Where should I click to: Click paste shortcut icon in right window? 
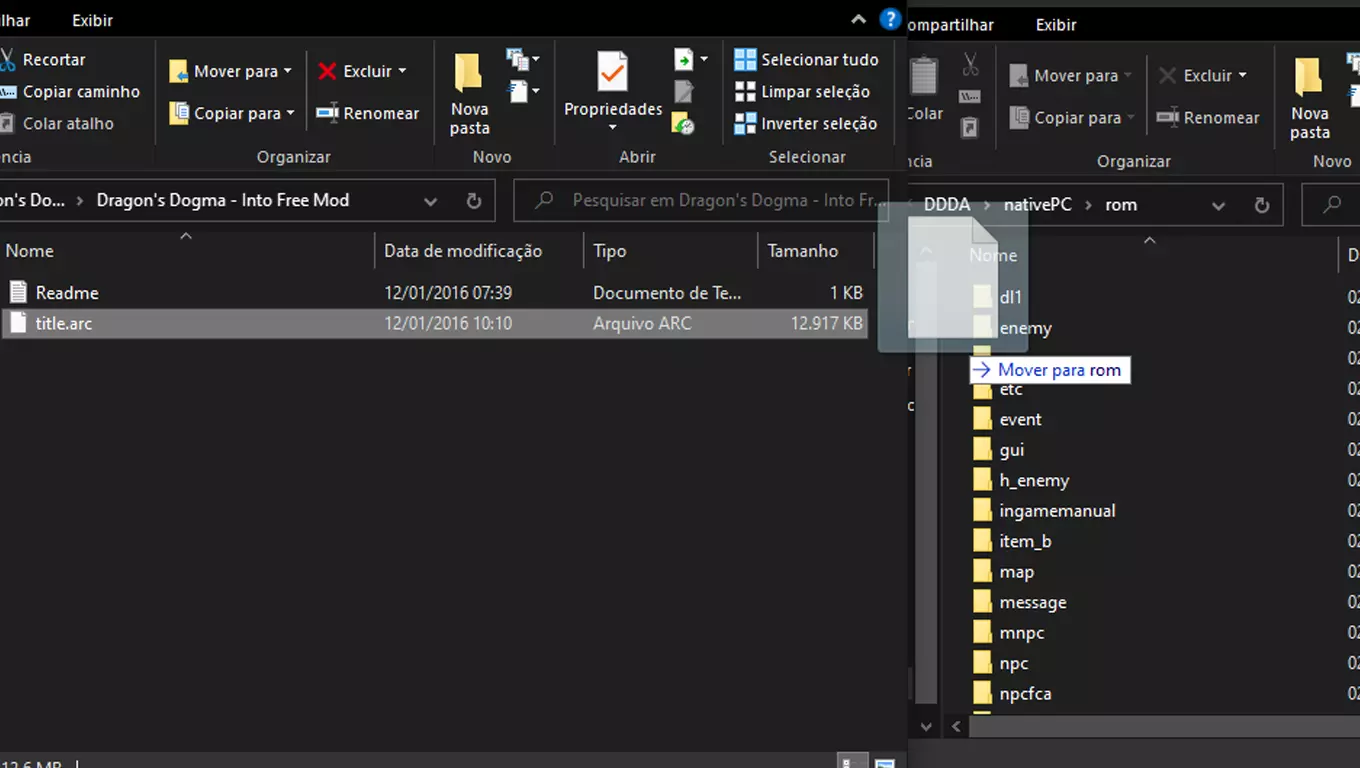click(x=970, y=128)
